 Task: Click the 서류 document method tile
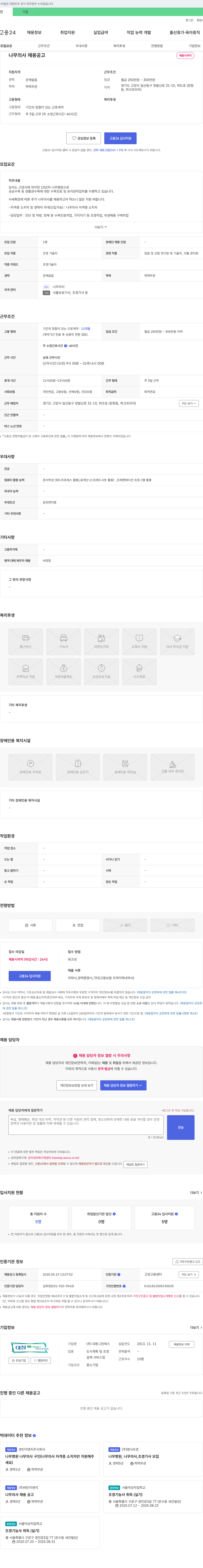30,925
